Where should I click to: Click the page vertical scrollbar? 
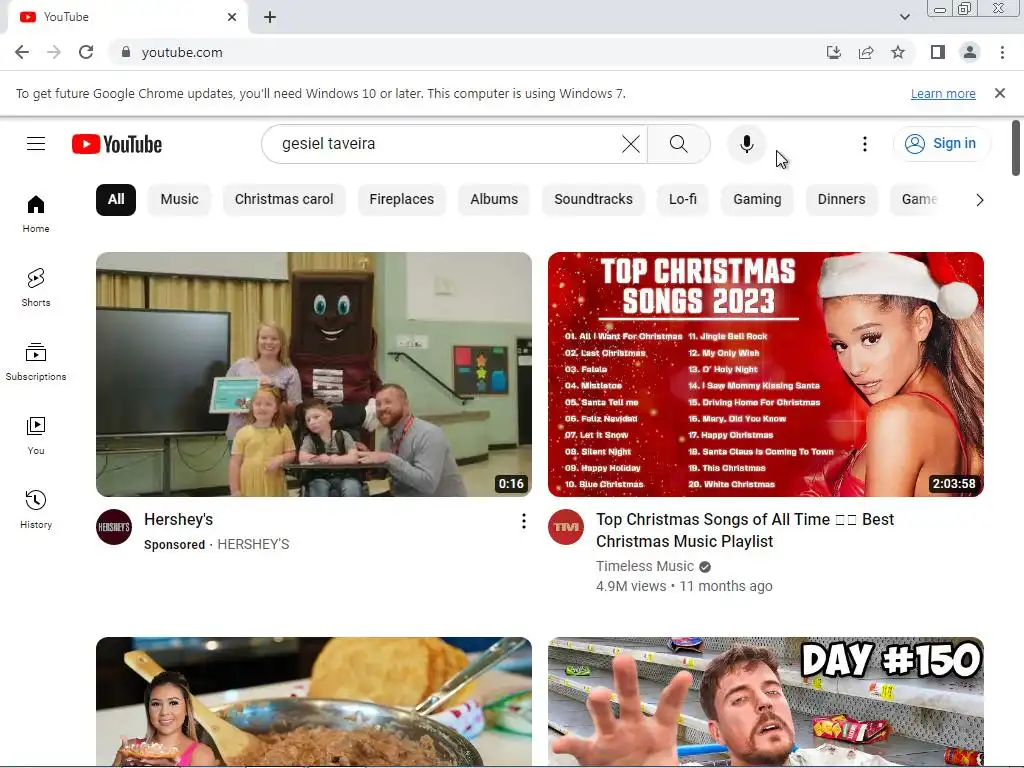[x=1016, y=148]
